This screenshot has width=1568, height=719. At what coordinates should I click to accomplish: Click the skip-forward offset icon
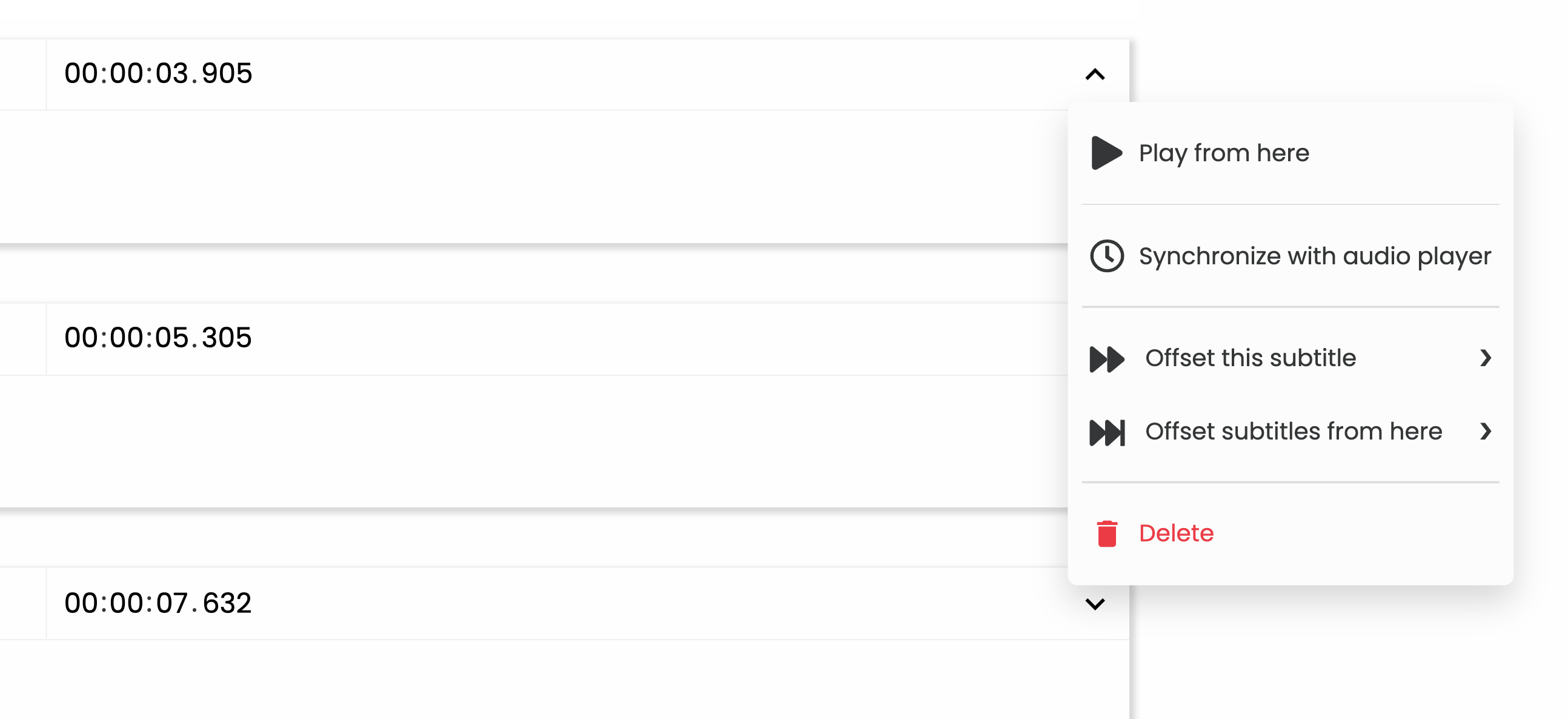point(1106,432)
